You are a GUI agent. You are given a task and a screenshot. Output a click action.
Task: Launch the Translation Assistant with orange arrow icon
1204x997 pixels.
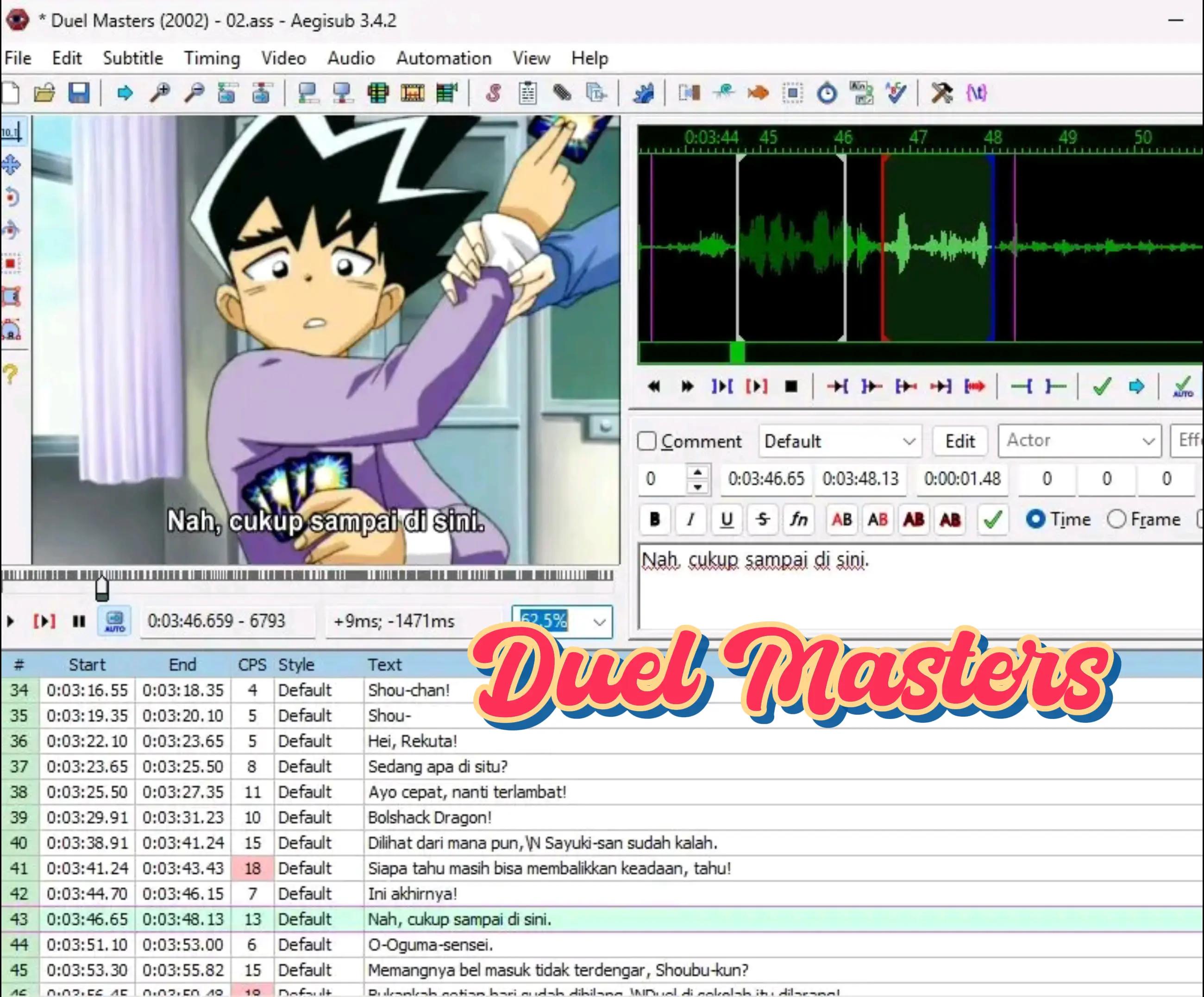tap(758, 93)
